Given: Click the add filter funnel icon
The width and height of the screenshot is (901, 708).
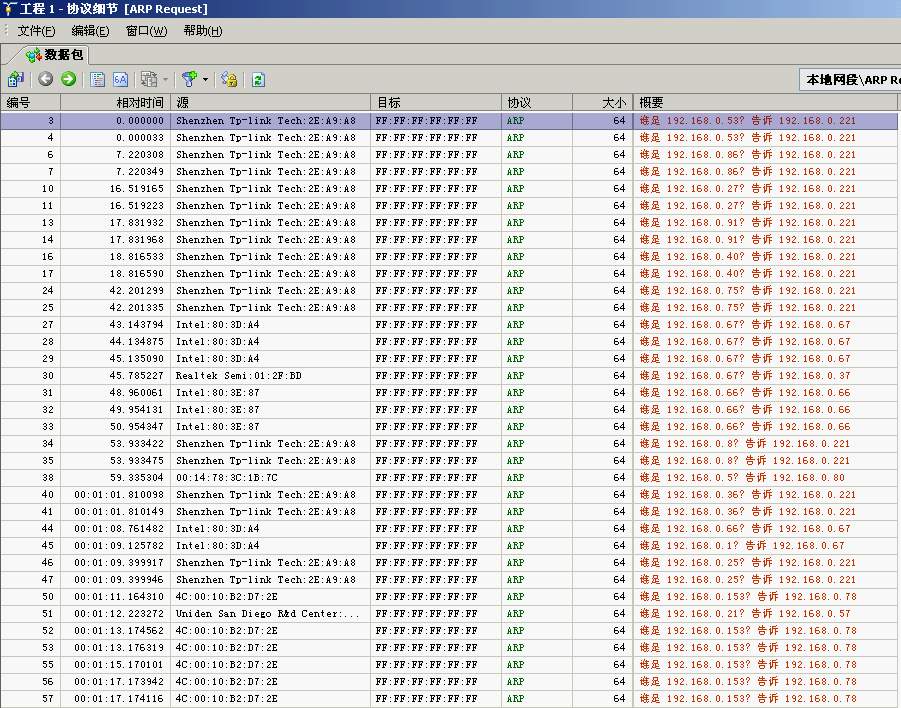Looking at the screenshot, I should (x=189, y=79).
